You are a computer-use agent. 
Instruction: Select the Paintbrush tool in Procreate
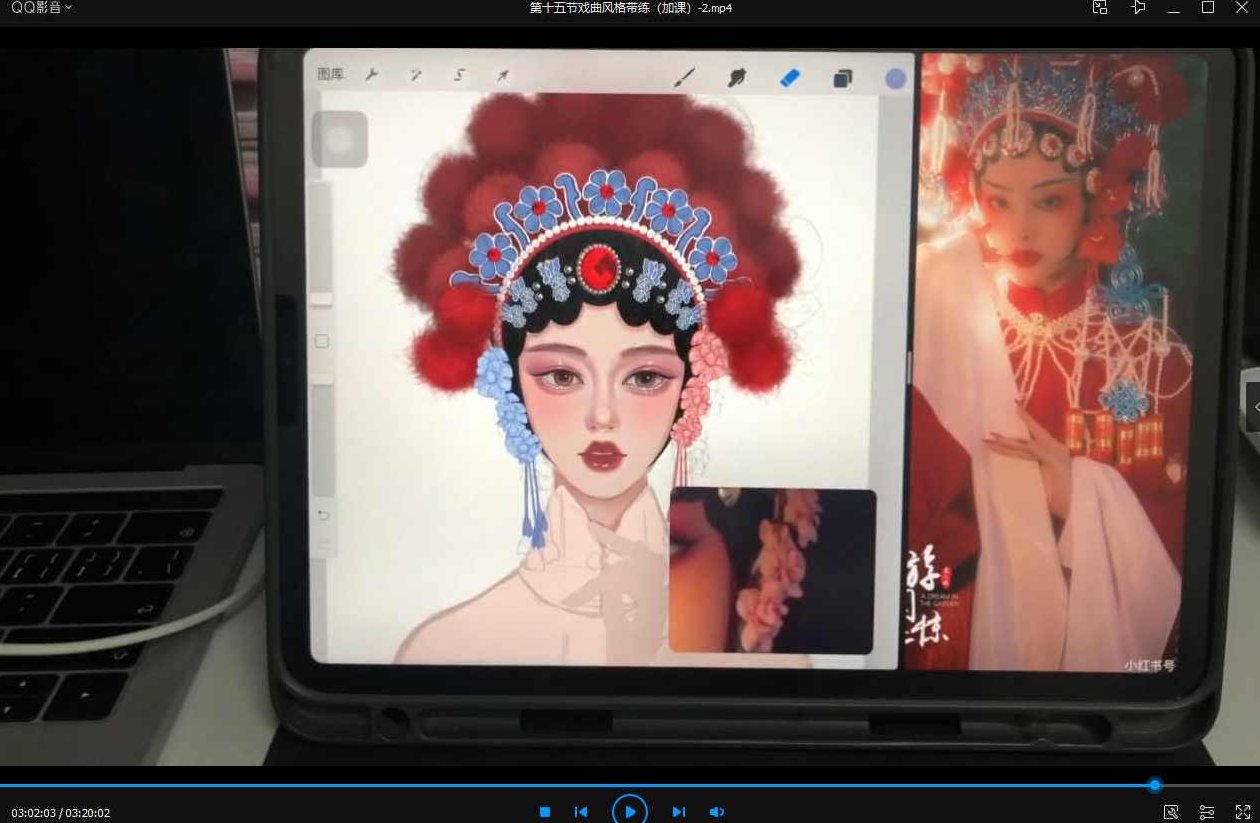pyautogui.click(x=685, y=77)
